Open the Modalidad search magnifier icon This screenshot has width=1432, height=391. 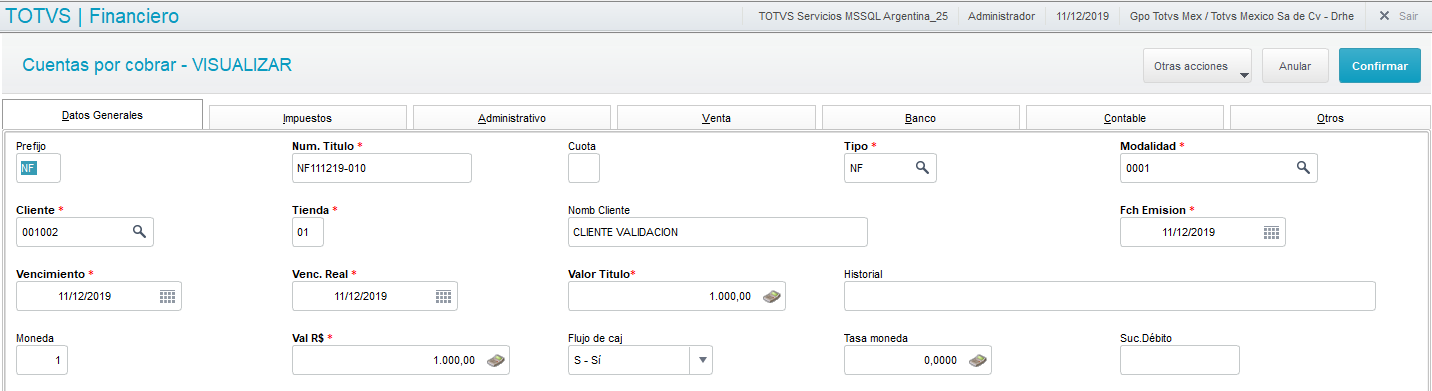tap(1303, 168)
